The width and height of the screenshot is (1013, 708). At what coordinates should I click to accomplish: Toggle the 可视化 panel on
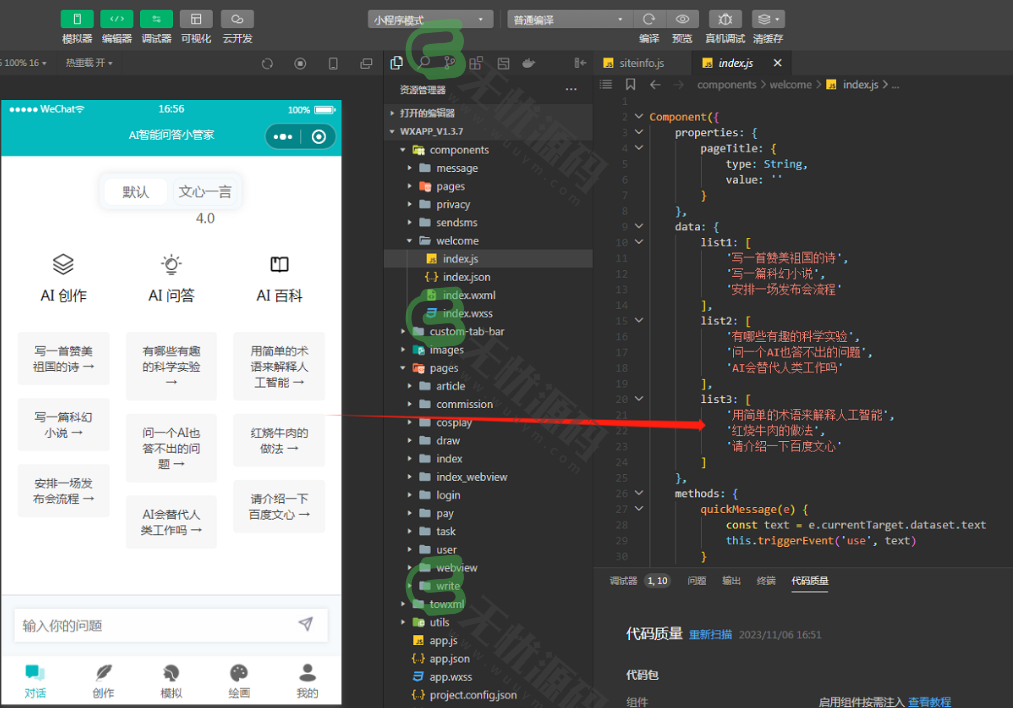tap(194, 18)
